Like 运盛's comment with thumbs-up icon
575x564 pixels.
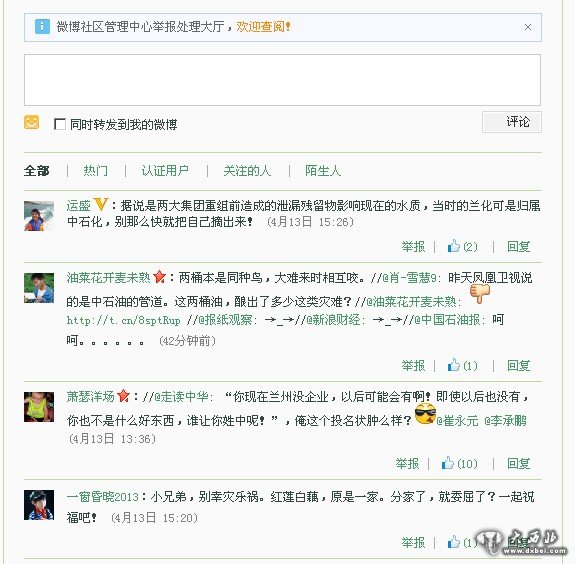(x=454, y=246)
